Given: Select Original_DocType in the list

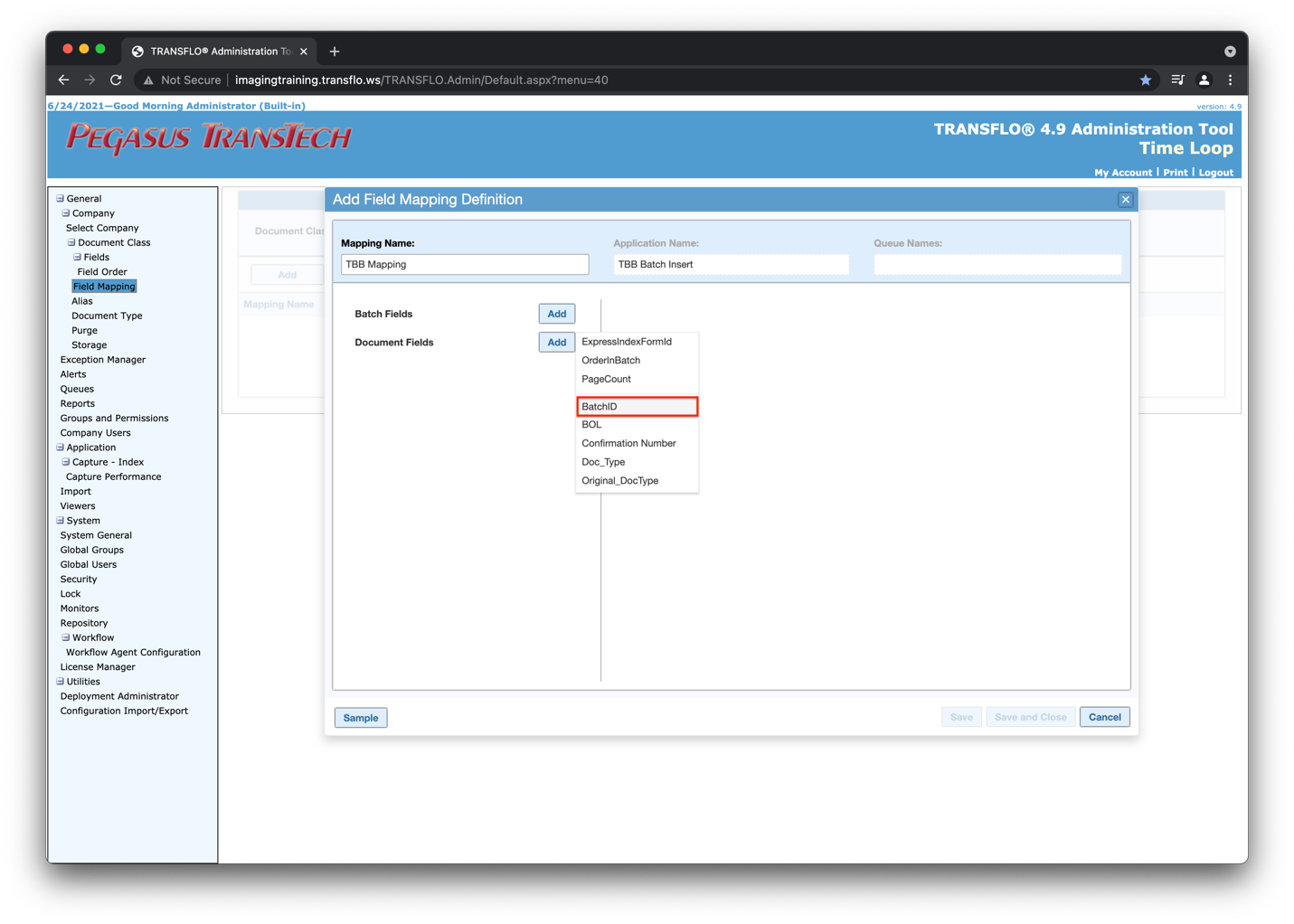Looking at the screenshot, I should tap(637, 481).
